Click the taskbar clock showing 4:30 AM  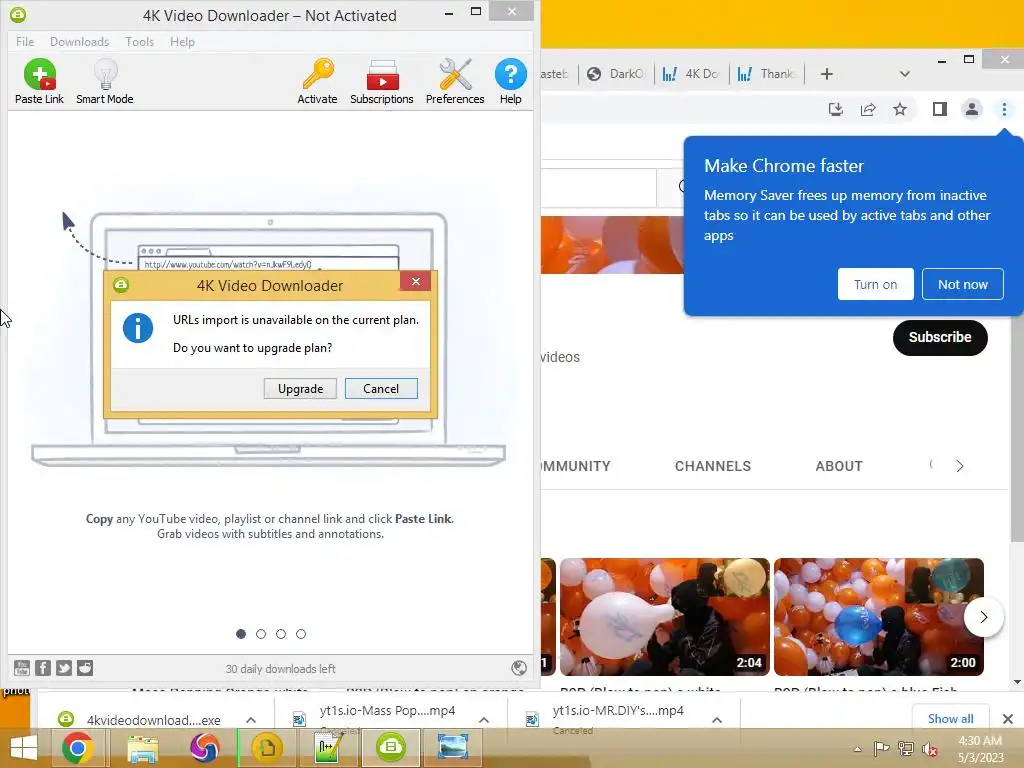(x=981, y=749)
